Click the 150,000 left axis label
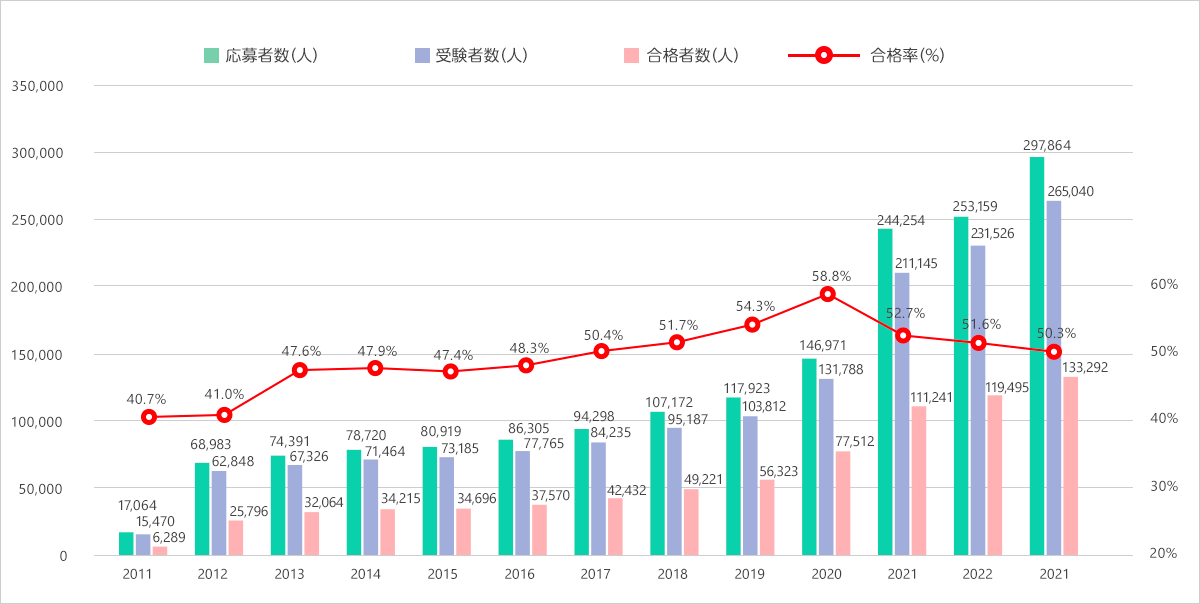Image resolution: width=1200 pixels, height=604 pixels. tap(39, 355)
